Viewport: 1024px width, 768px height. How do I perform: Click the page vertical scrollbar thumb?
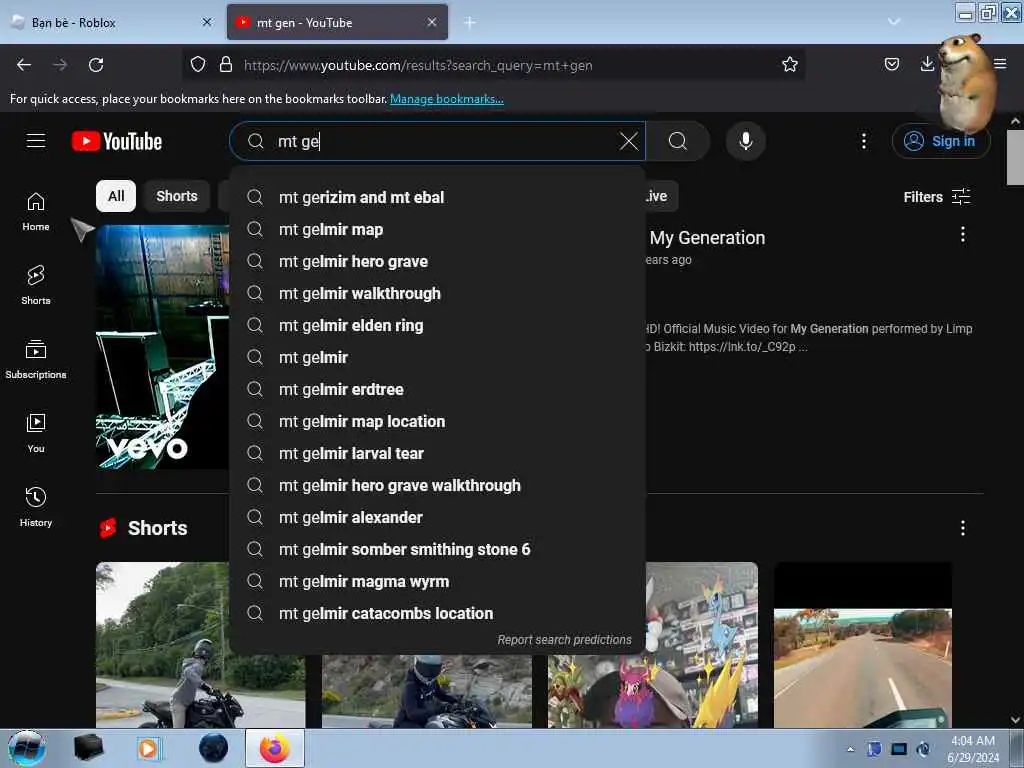(1015, 157)
